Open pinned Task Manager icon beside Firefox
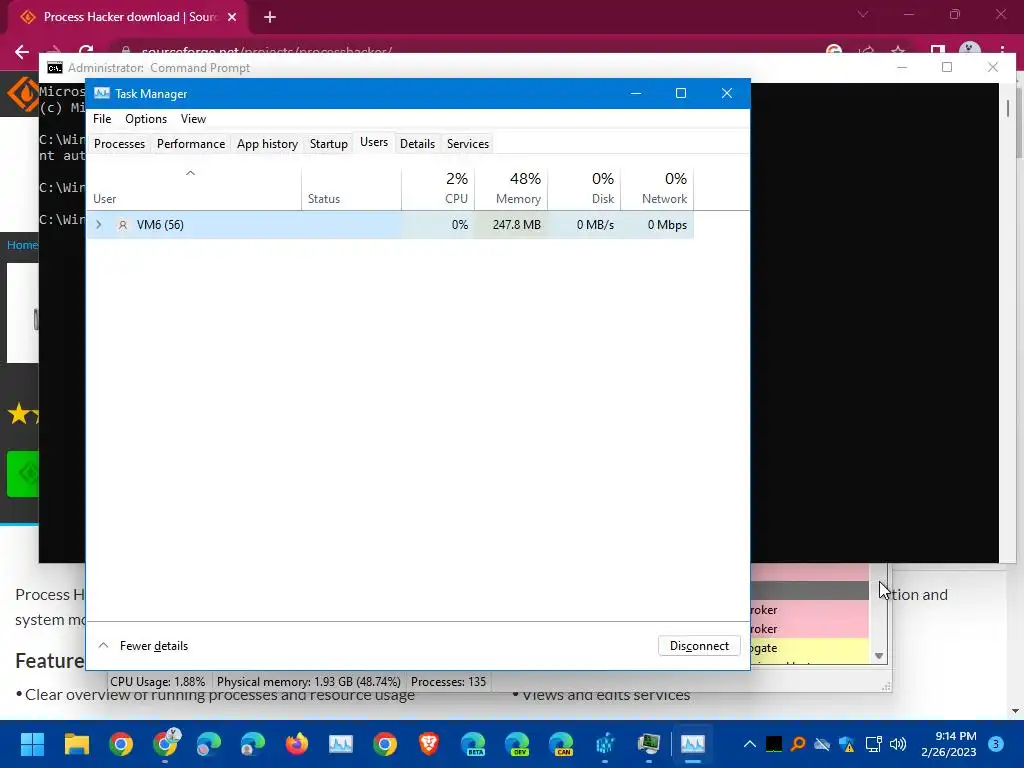 click(341, 744)
